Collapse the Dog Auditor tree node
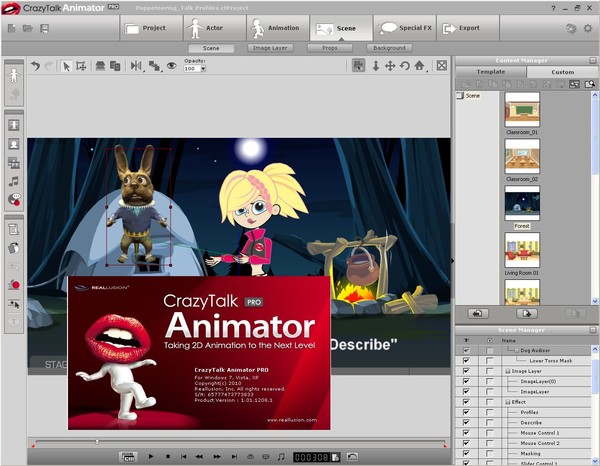 point(516,350)
